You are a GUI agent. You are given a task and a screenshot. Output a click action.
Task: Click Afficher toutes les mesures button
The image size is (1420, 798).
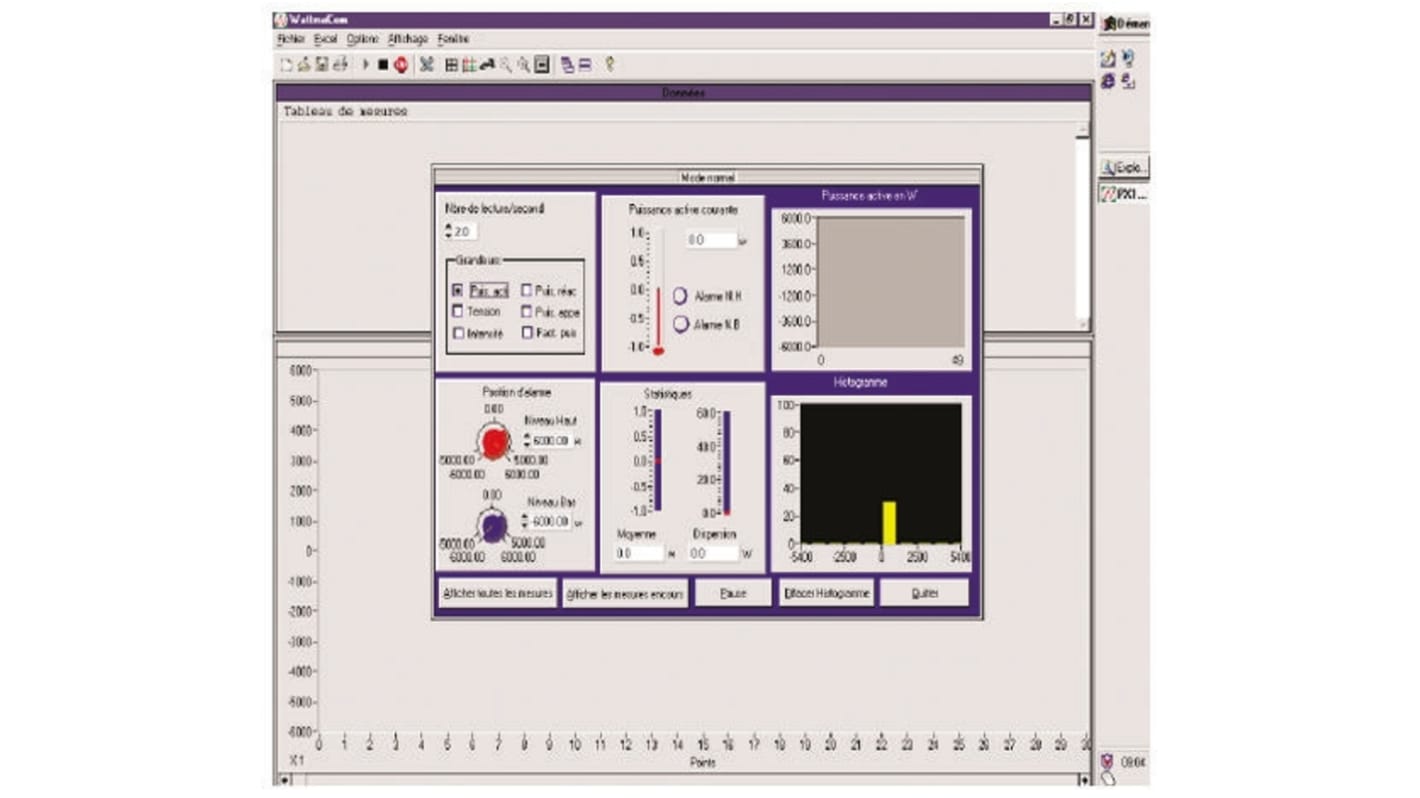pyautogui.click(x=497, y=593)
